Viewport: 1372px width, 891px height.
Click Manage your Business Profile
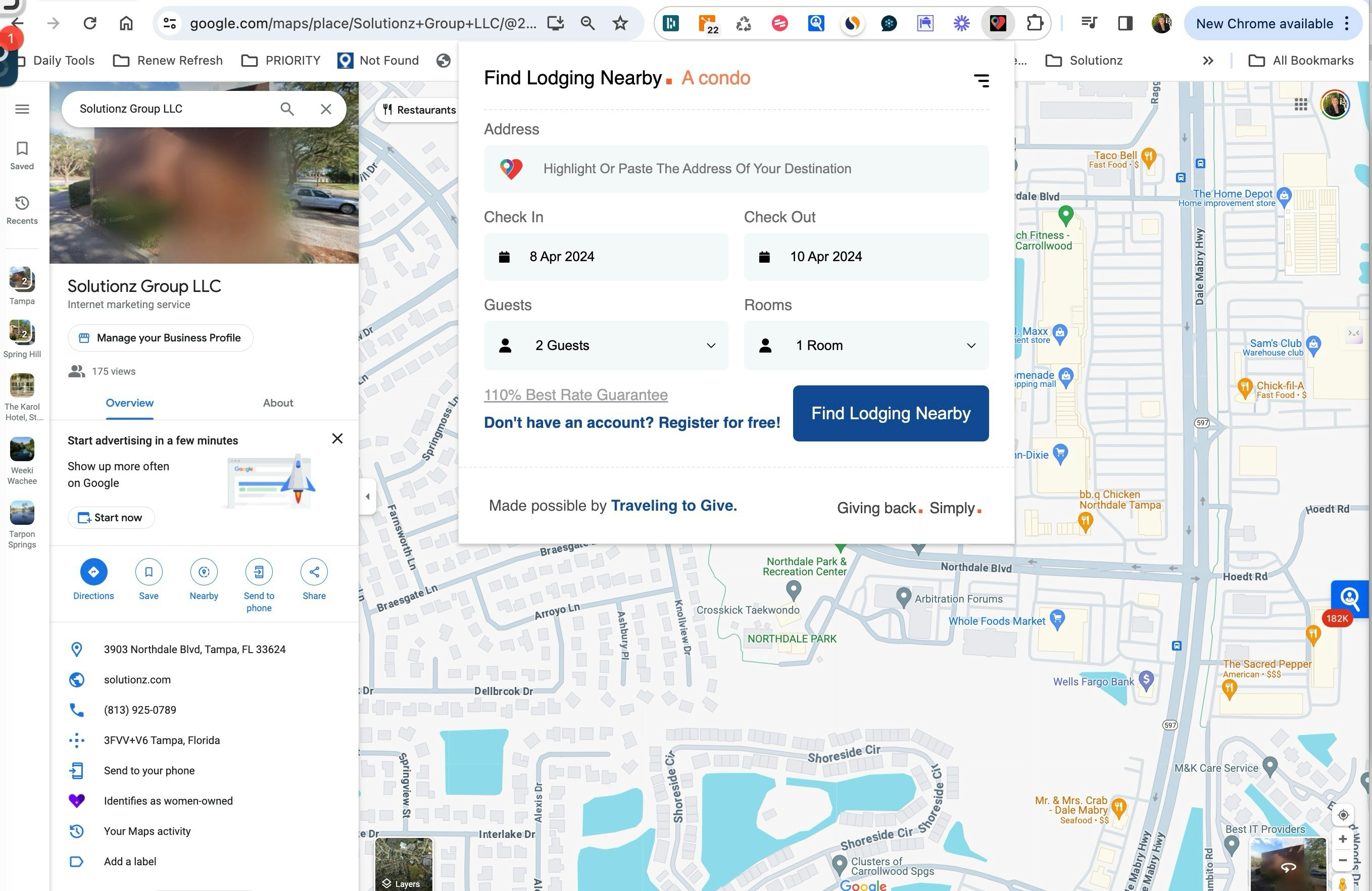coord(160,338)
